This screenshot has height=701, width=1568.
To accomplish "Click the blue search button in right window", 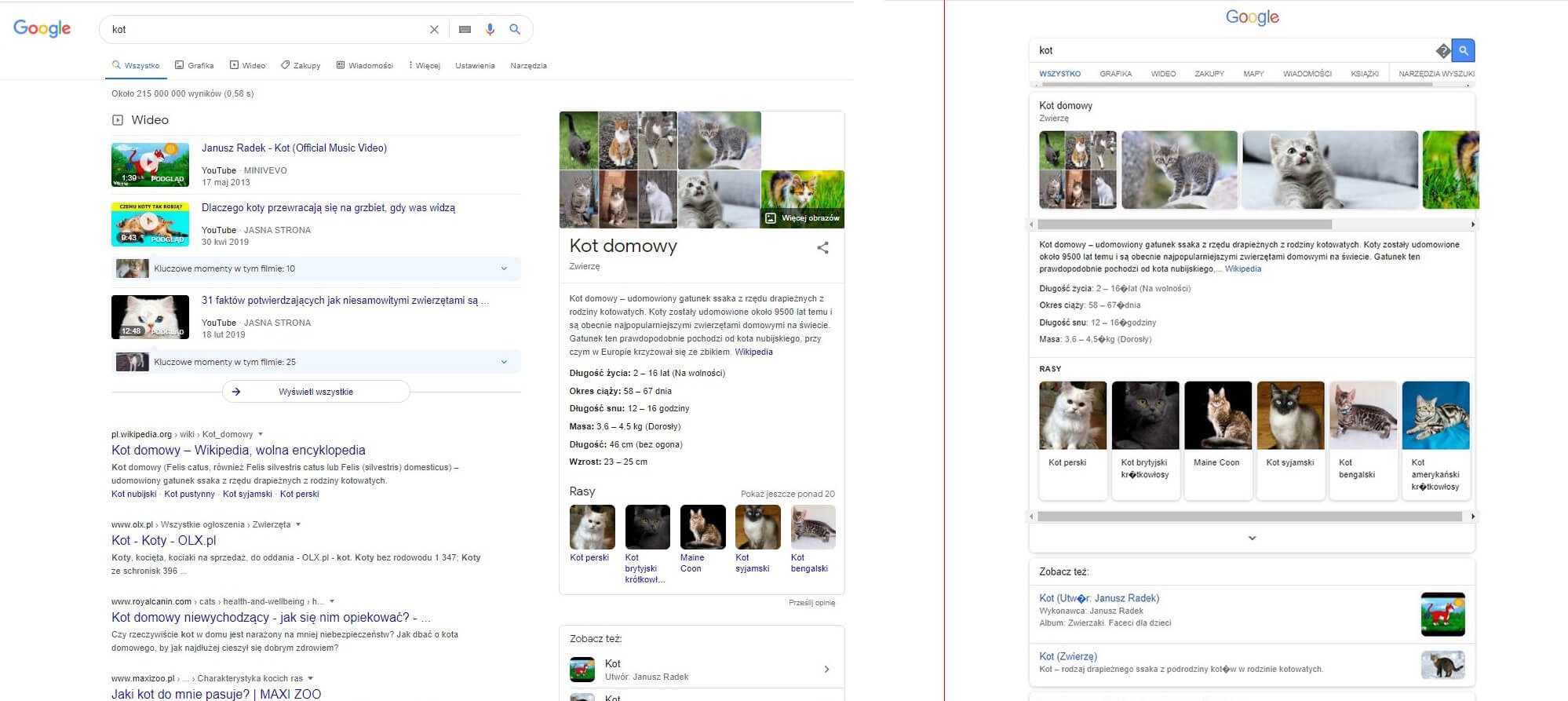I will [x=1463, y=50].
